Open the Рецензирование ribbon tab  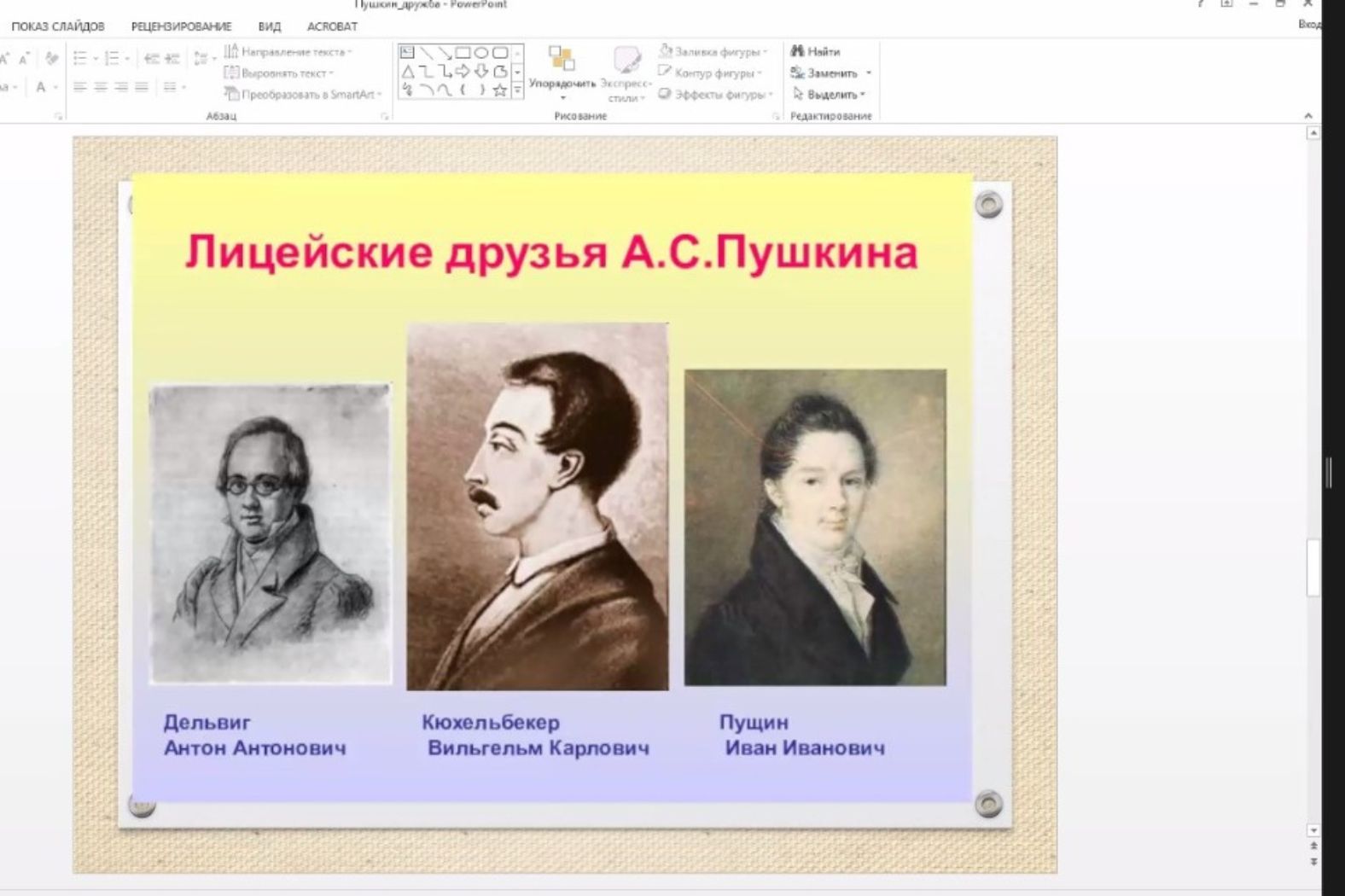coord(181,26)
